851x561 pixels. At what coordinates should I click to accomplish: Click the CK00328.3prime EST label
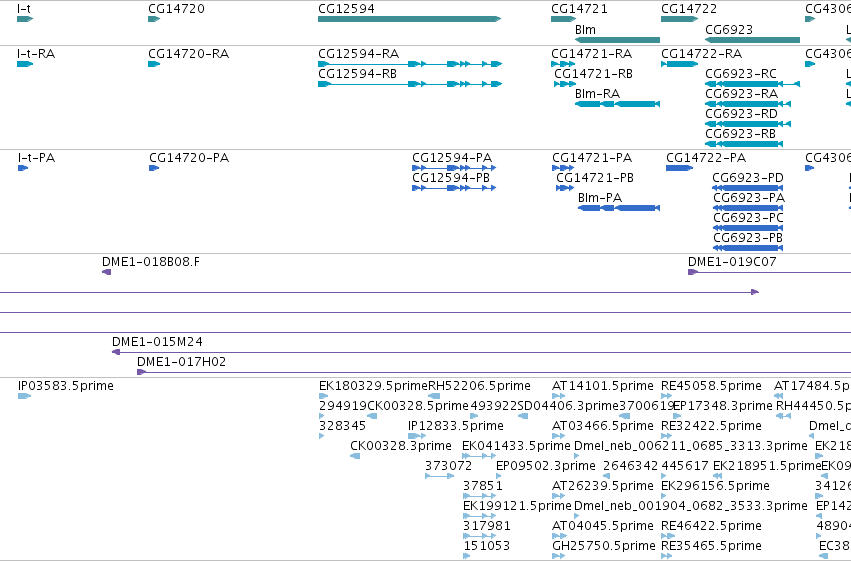tap(401, 446)
